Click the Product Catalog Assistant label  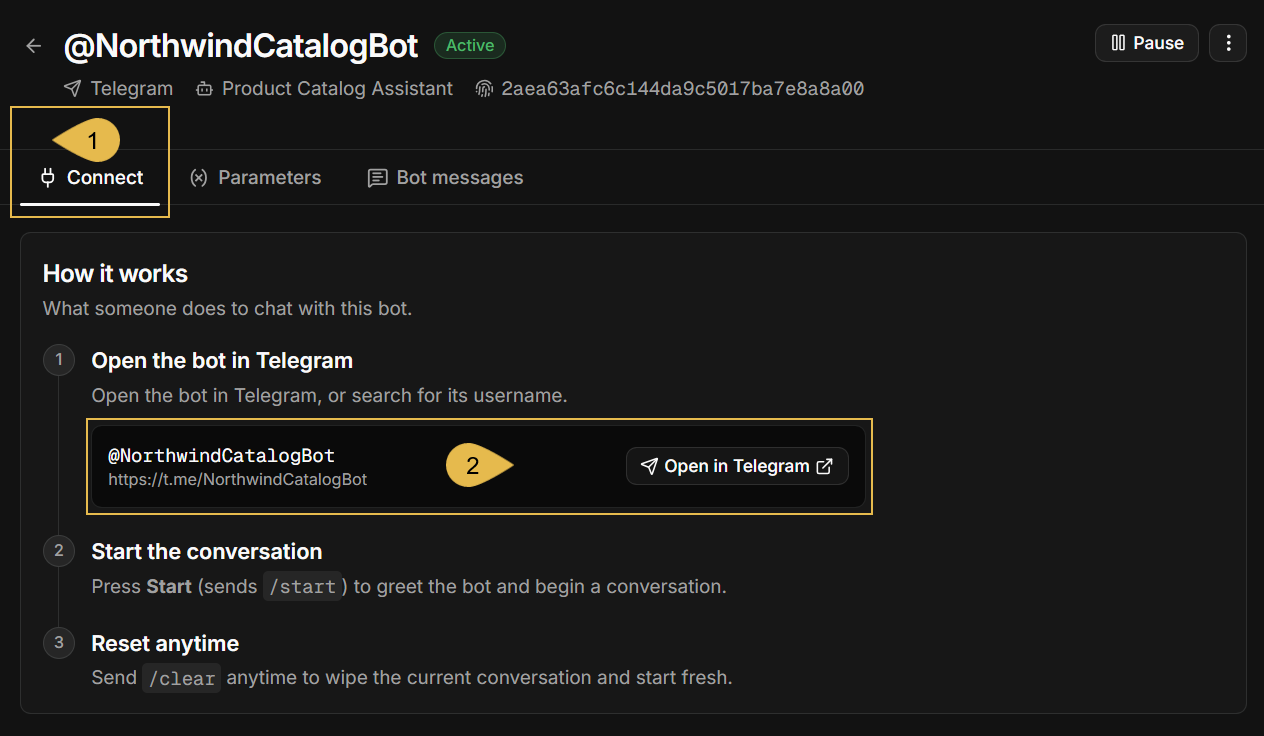(337, 89)
